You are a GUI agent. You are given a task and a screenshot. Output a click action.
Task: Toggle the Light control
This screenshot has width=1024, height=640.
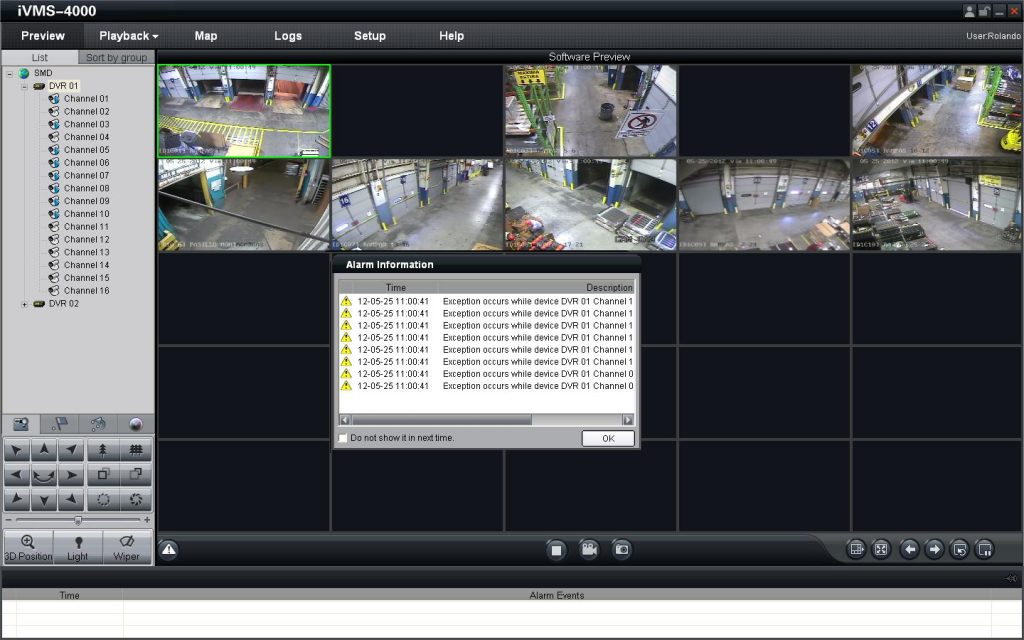(79, 547)
